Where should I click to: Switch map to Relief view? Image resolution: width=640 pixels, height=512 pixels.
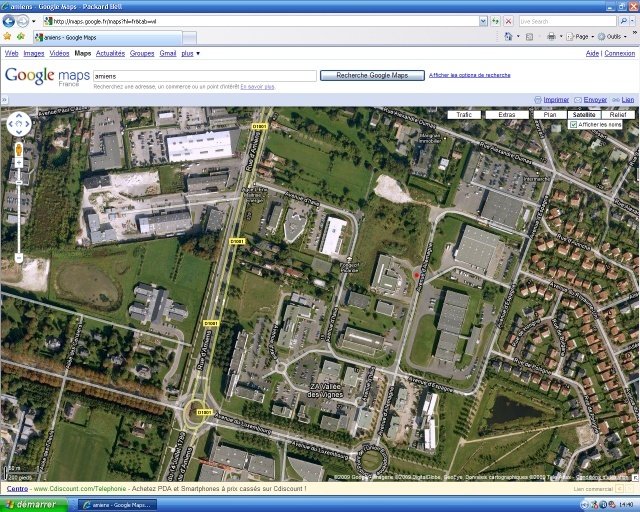coord(617,115)
